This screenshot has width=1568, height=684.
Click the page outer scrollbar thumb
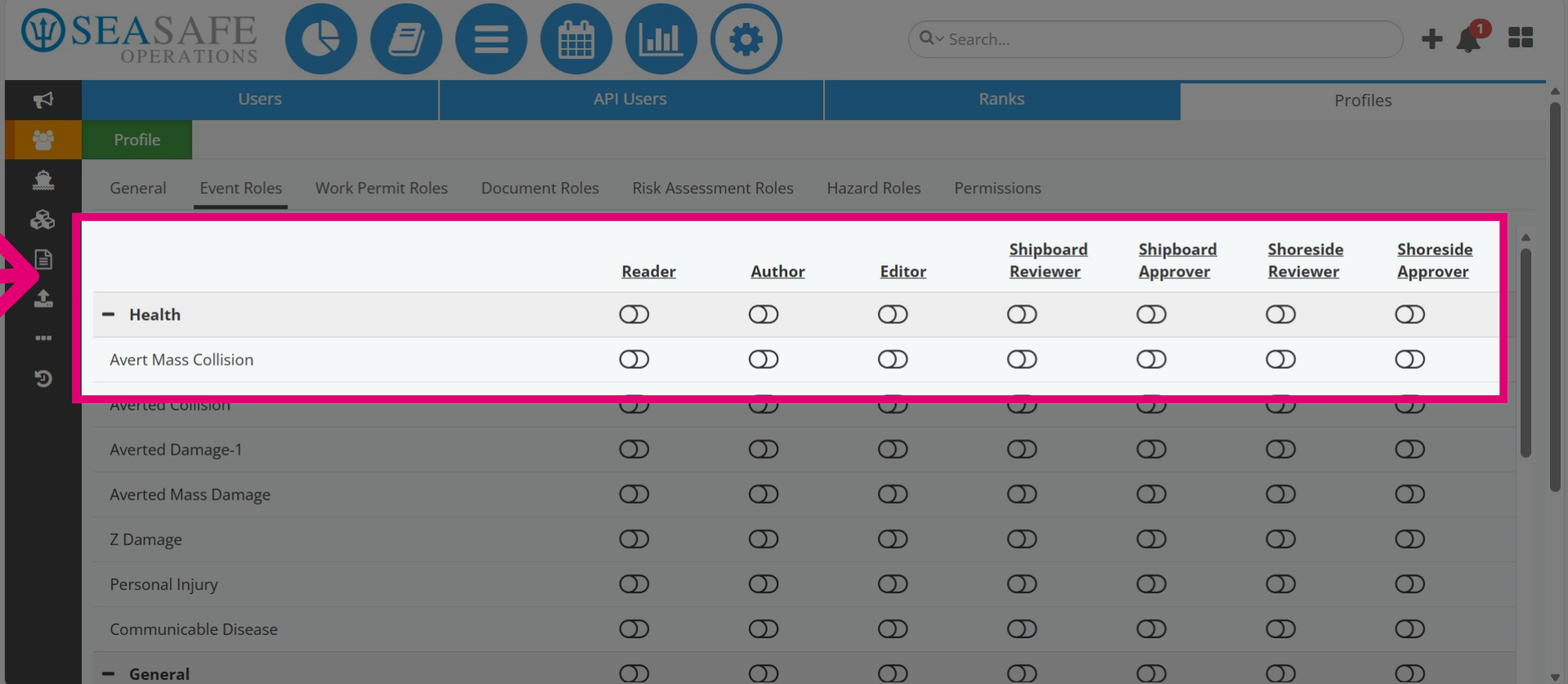(1555, 295)
